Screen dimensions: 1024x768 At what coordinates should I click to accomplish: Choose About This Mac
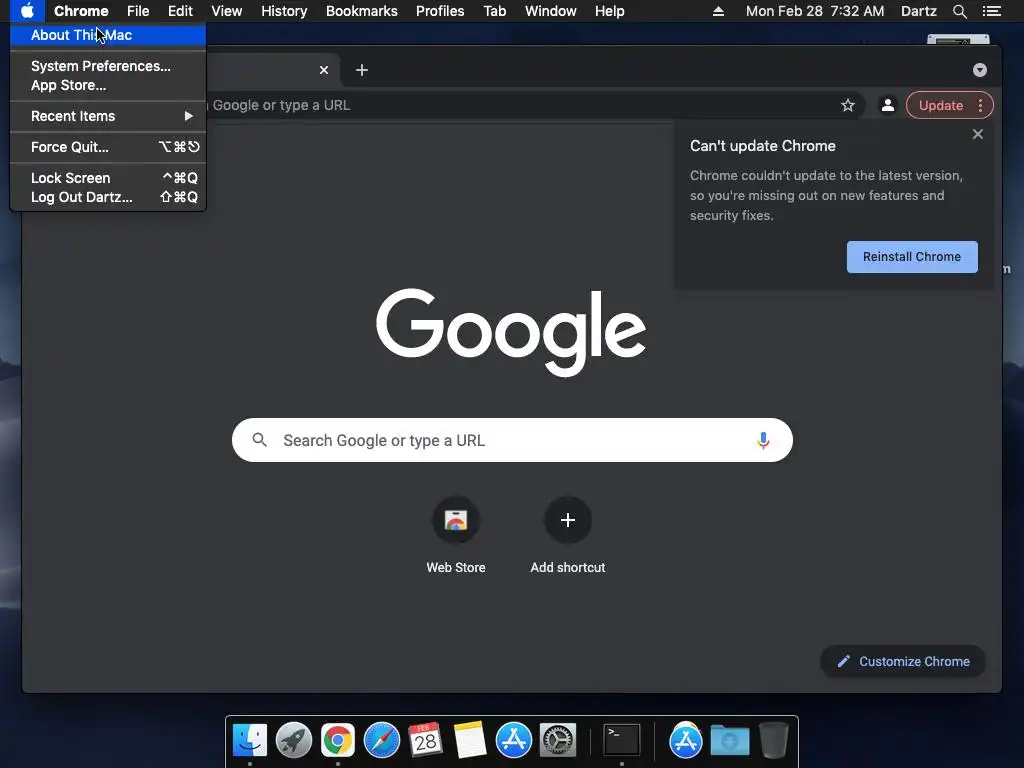point(108,35)
